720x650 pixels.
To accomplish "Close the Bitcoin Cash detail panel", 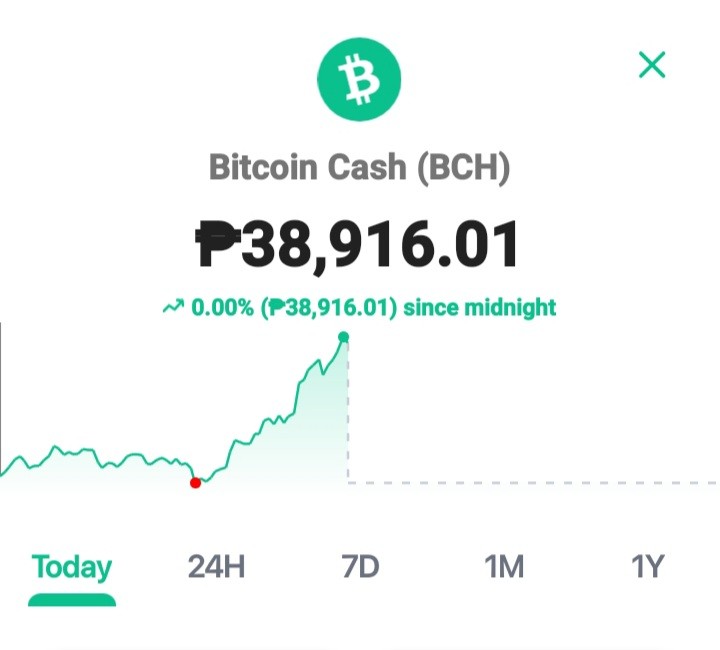I will (x=652, y=65).
